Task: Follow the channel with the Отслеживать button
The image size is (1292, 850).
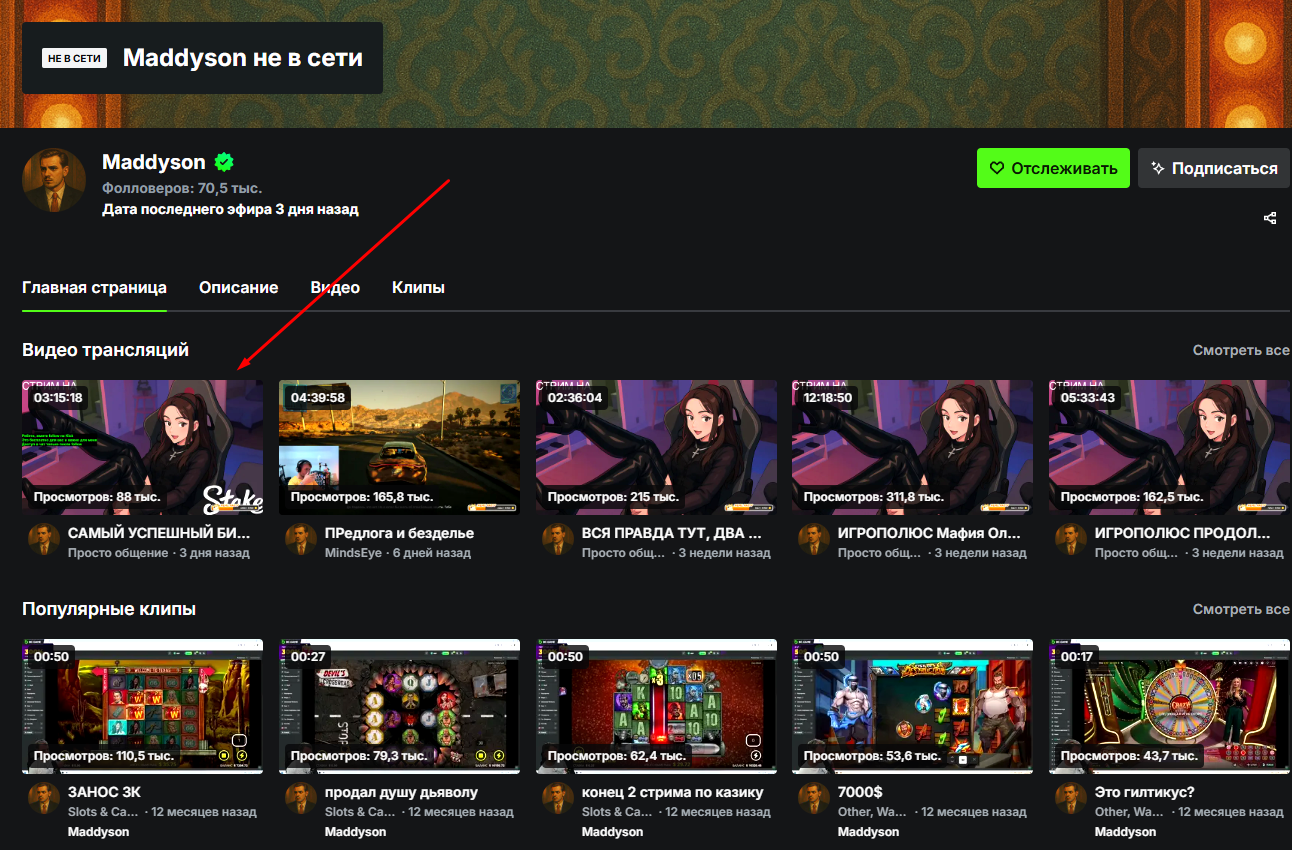Action: click(x=1053, y=168)
